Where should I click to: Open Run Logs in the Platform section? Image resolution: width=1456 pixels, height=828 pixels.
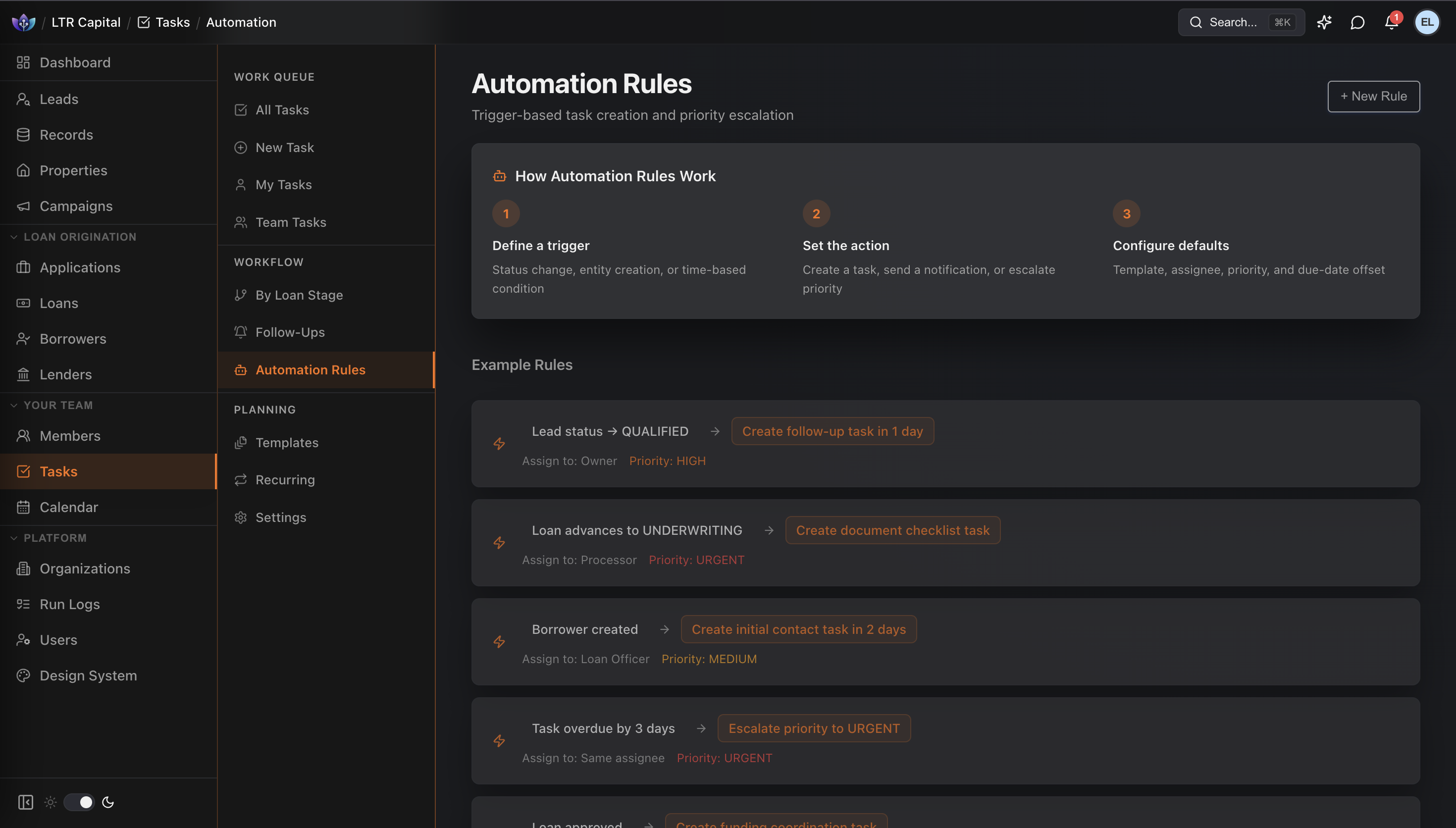(69, 604)
